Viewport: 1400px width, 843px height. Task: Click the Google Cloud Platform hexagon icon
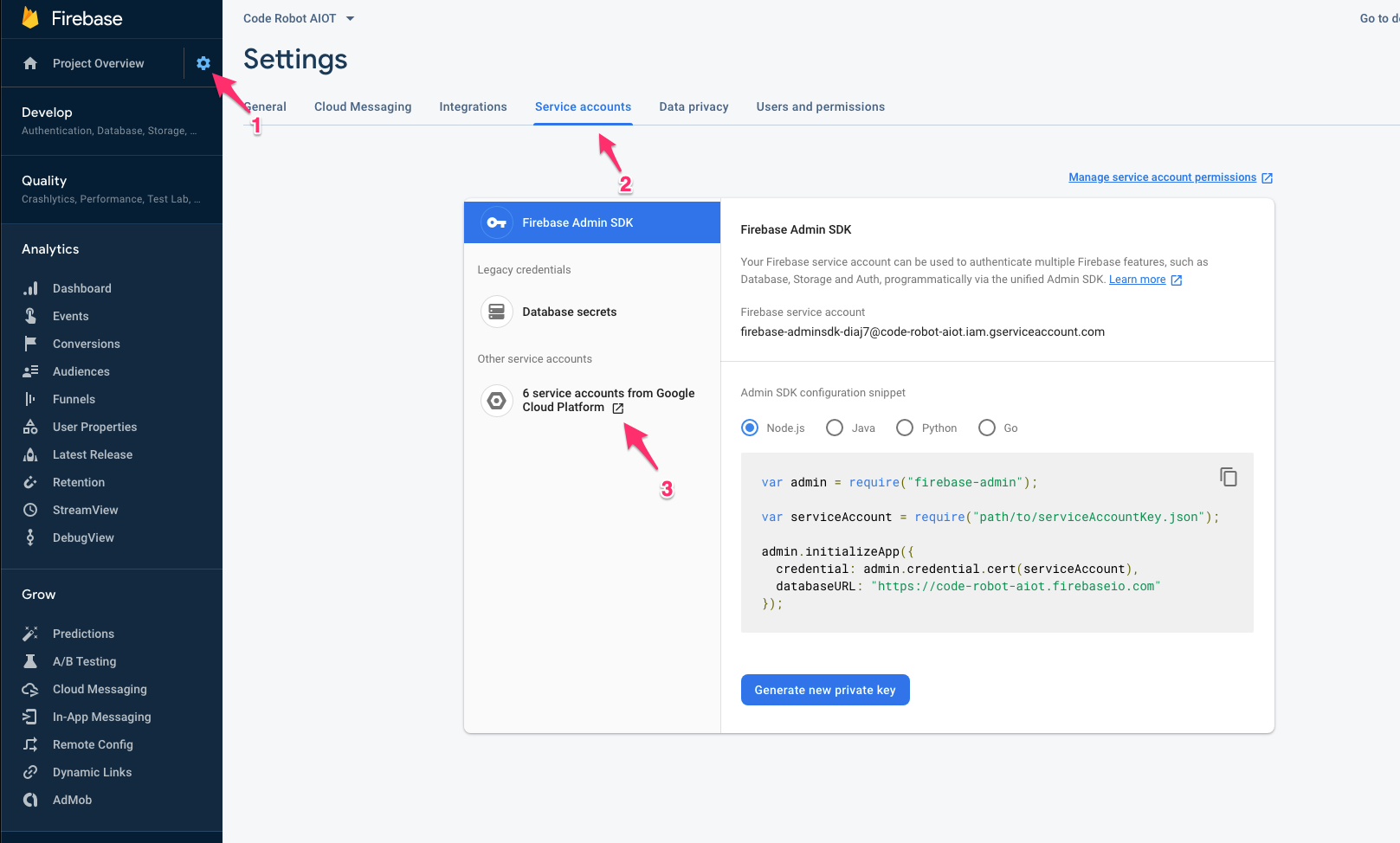pyautogui.click(x=497, y=401)
